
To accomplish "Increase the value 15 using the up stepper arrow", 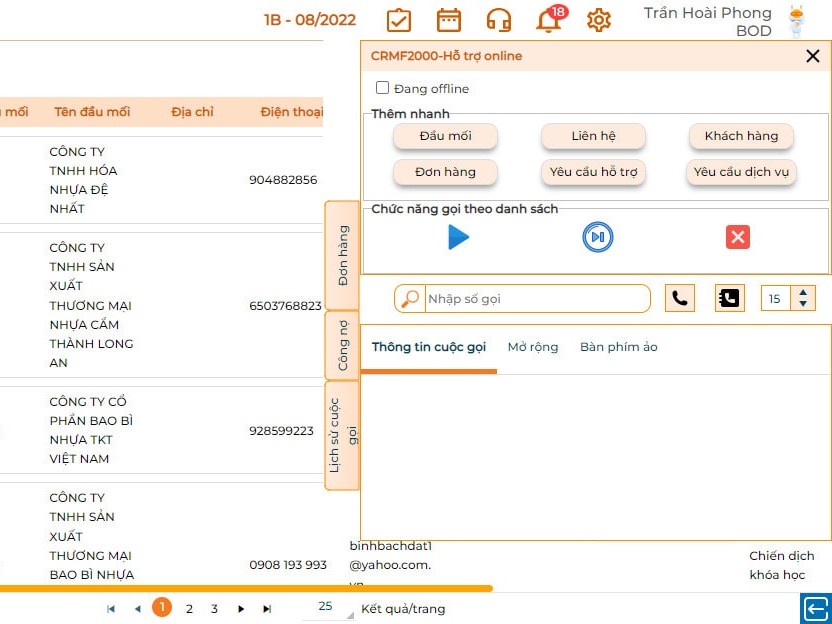I will pos(803,291).
